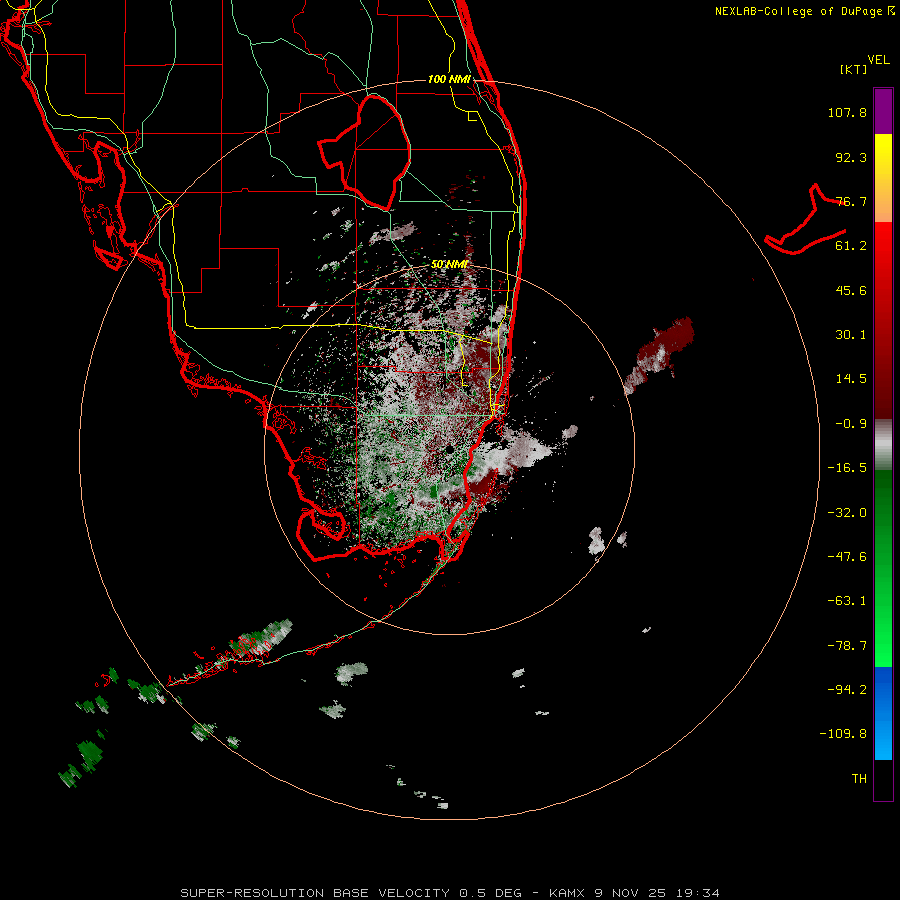The height and width of the screenshot is (900, 900).
Task: Pick the purple segment of the velocity scale
Action: pos(883,112)
